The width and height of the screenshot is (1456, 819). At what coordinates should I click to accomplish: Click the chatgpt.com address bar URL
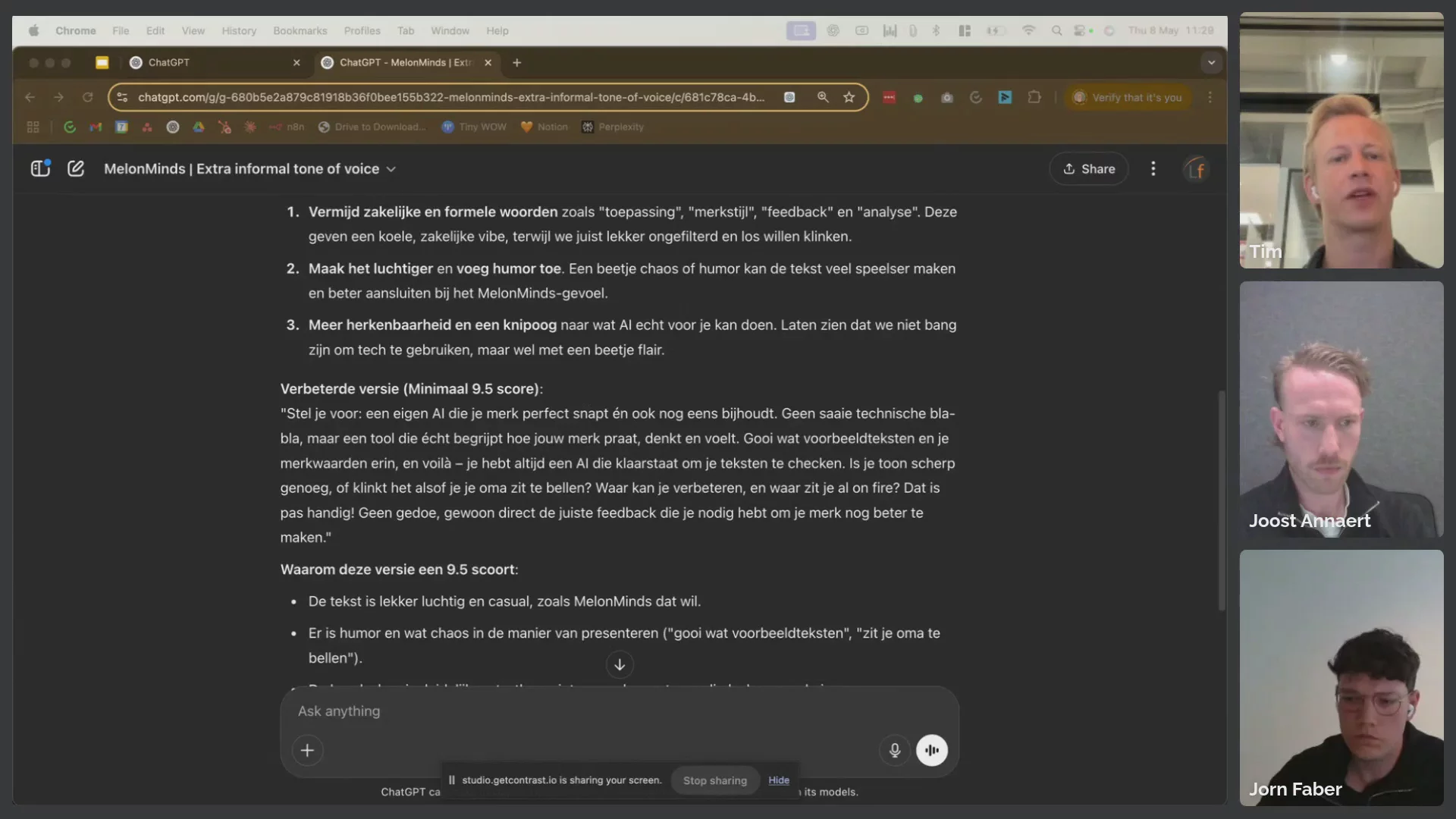click(451, 97)
